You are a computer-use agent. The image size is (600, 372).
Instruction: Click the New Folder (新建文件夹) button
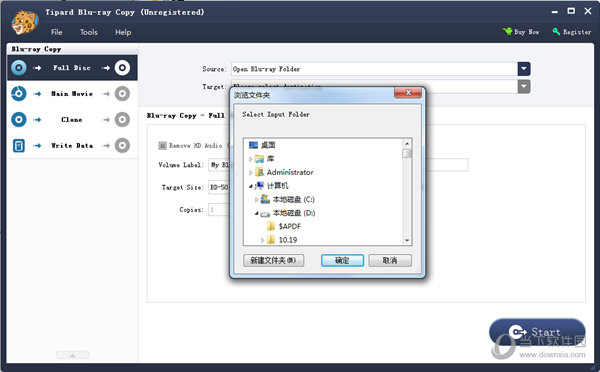(274, 260)
